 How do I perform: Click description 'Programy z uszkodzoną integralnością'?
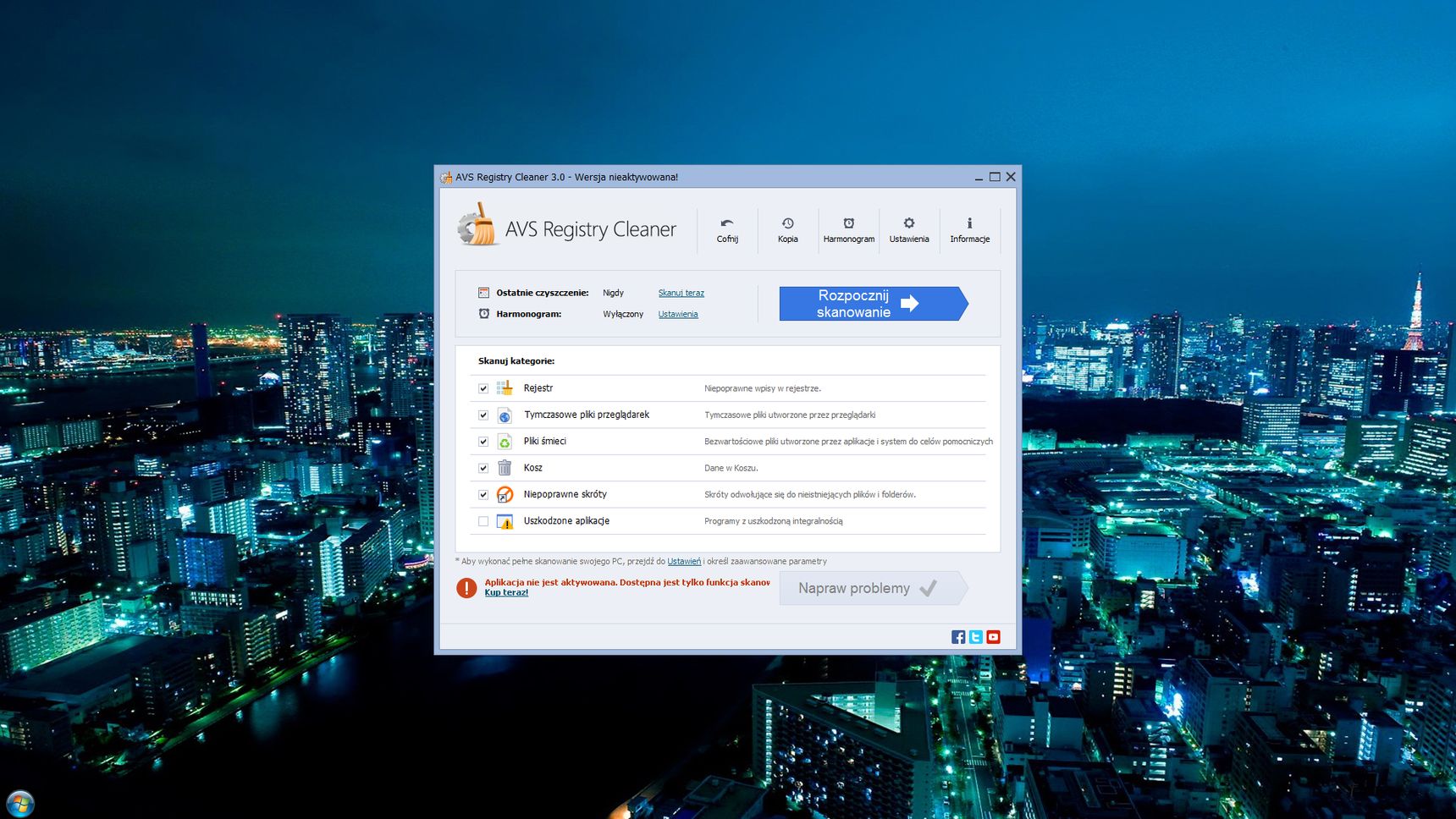(774, 521)
